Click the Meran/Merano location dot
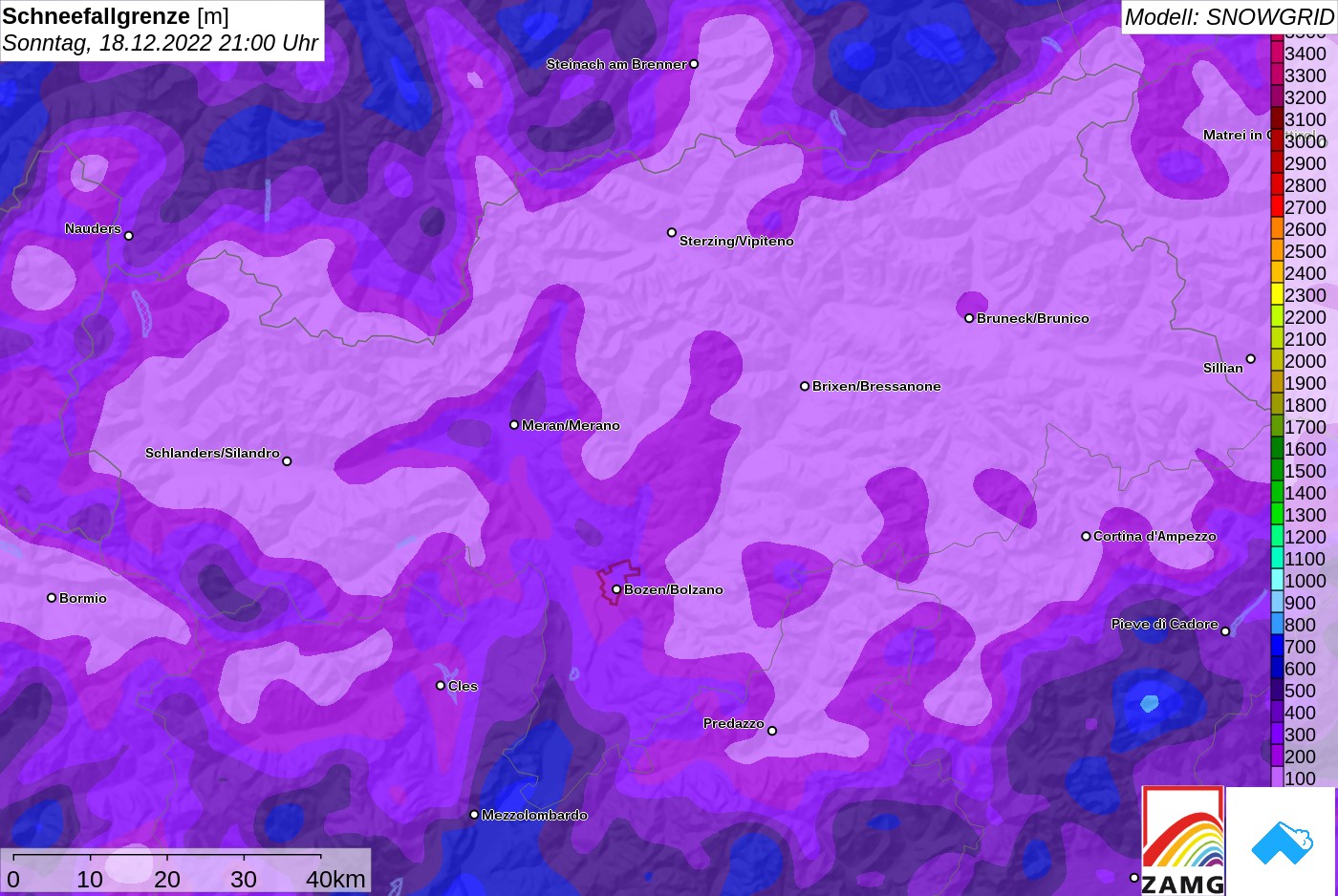This screenshot has width=1338, height=896. tap(514, 424)
